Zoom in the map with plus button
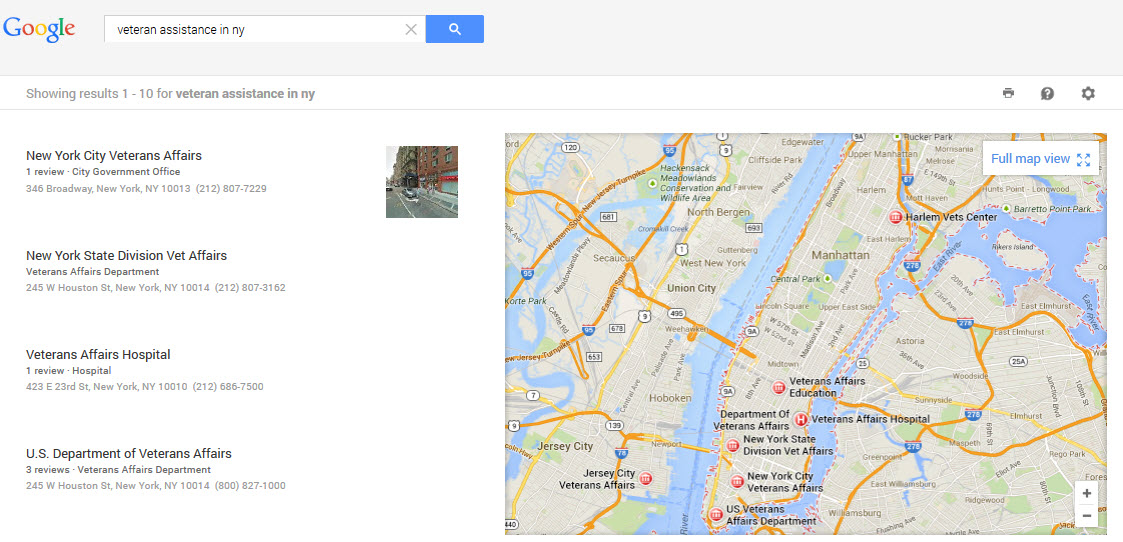The width and height of the screenshot is (1123, 542). [1086, 493]
